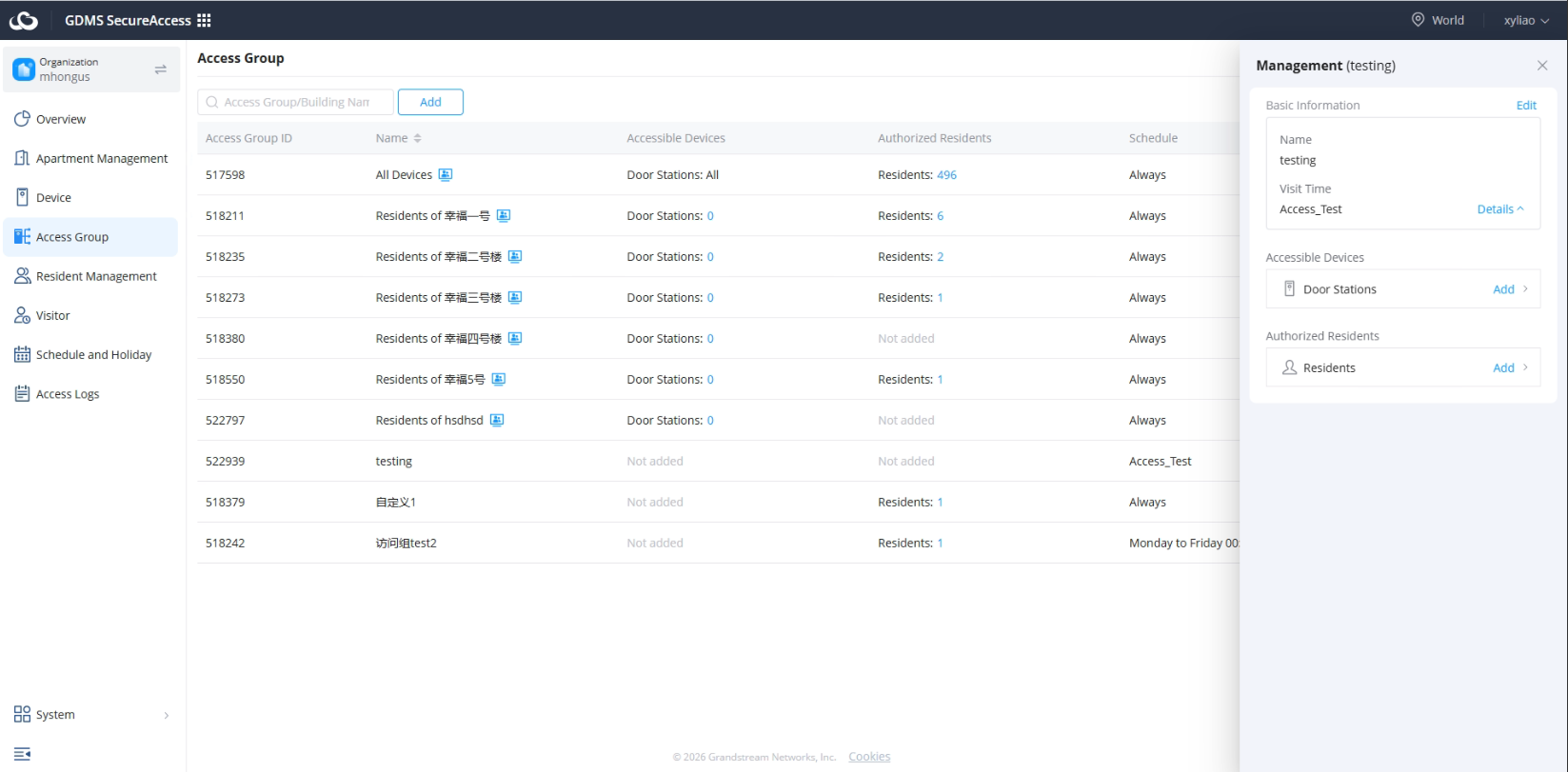Focus the Access Group search field
Screen dimensions: 1568x772
tap(295, 102)
